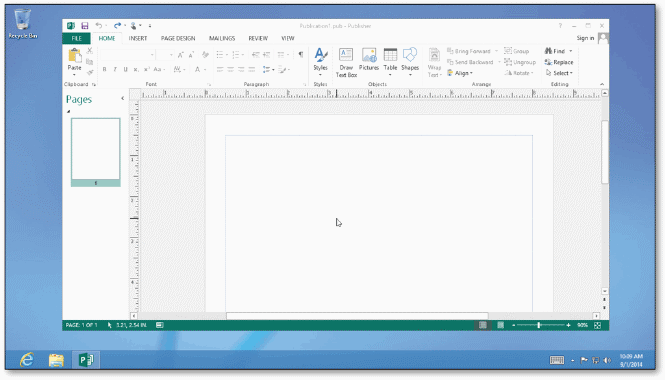This screenshot has height=380, width=665.
Task: Click the Paste clipboard icon
Action: pos(74,56)
